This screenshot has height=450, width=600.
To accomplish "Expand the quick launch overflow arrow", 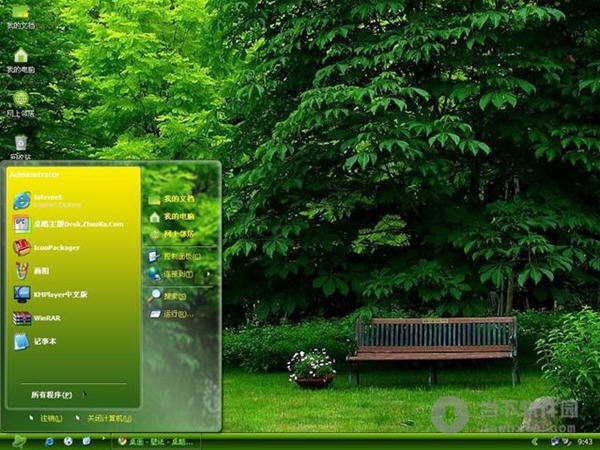I will [x=103, y=438].
